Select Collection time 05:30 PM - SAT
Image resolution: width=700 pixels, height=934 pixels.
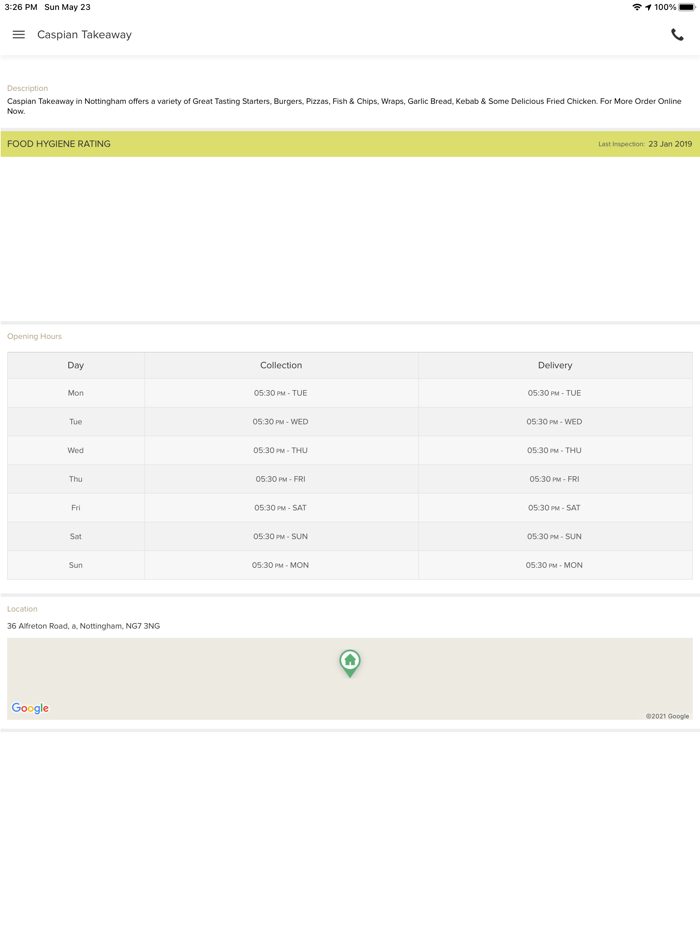click(x=281, y=508)
